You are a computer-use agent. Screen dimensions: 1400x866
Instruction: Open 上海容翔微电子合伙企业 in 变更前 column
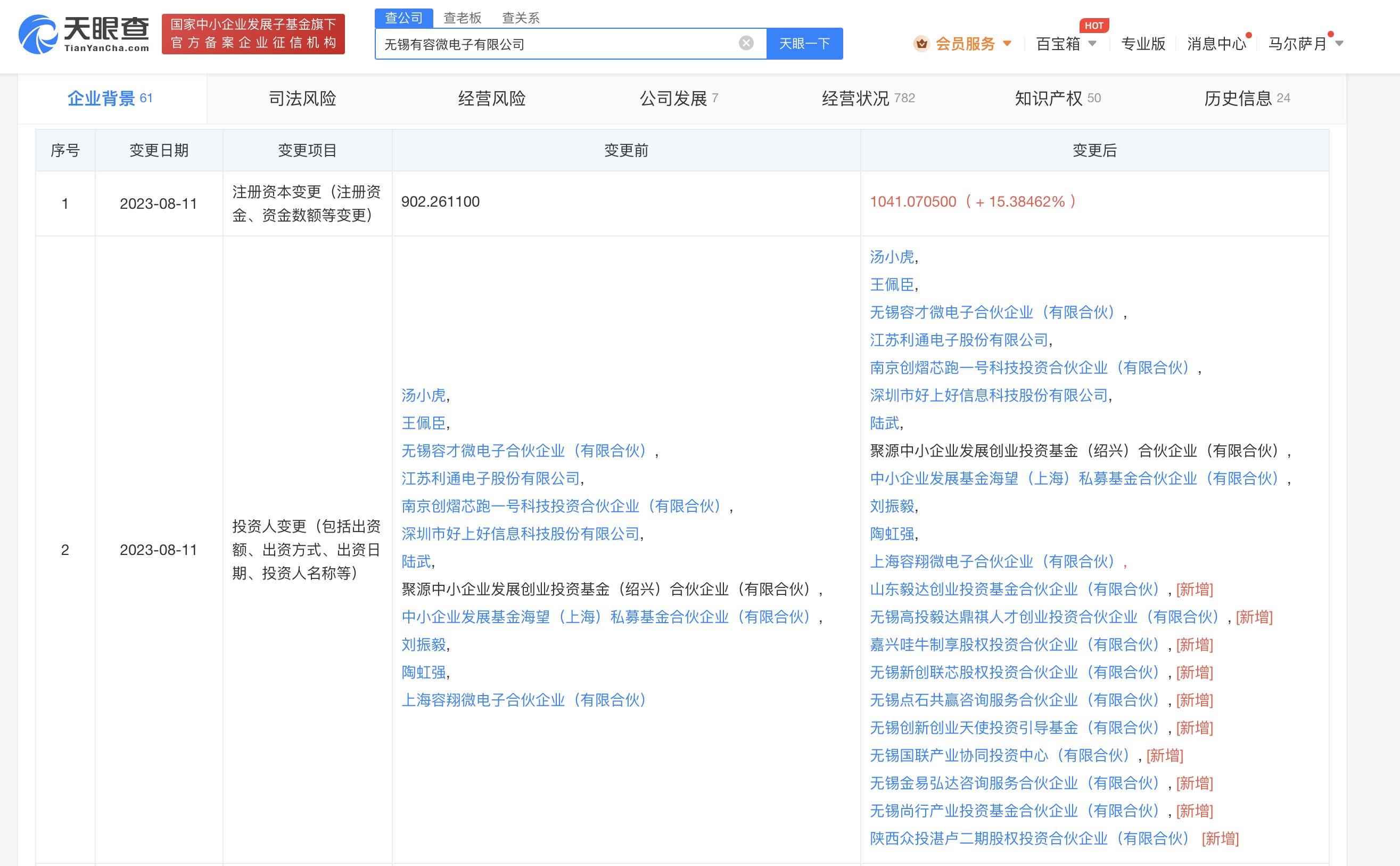[524, 700]
